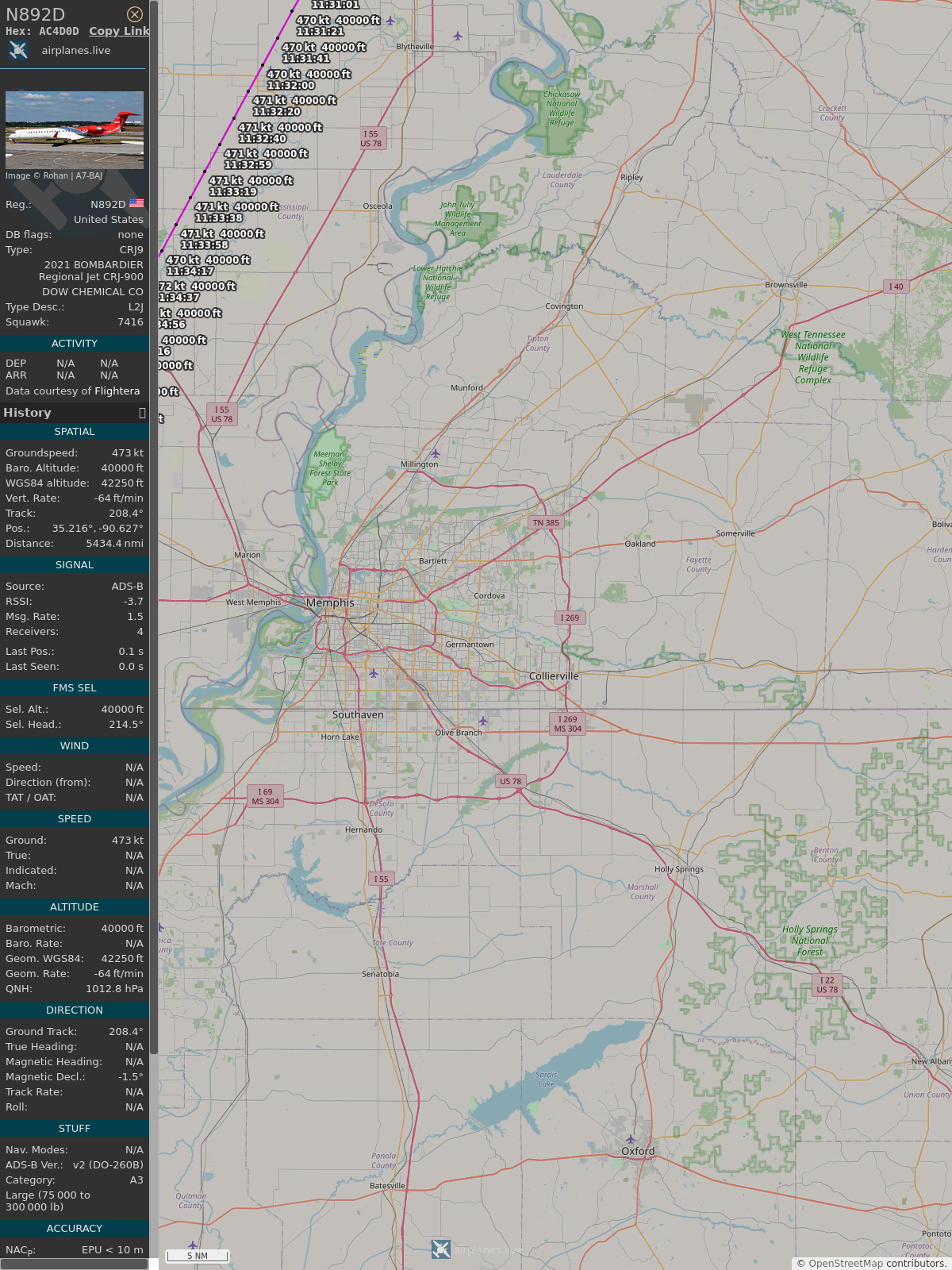Select the airport icon below Quitman County

(192, 1245)
